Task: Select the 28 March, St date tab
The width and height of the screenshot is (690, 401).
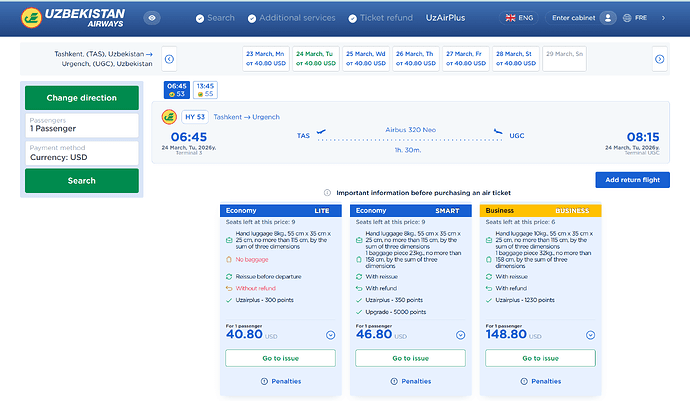Action: (516, 59)
